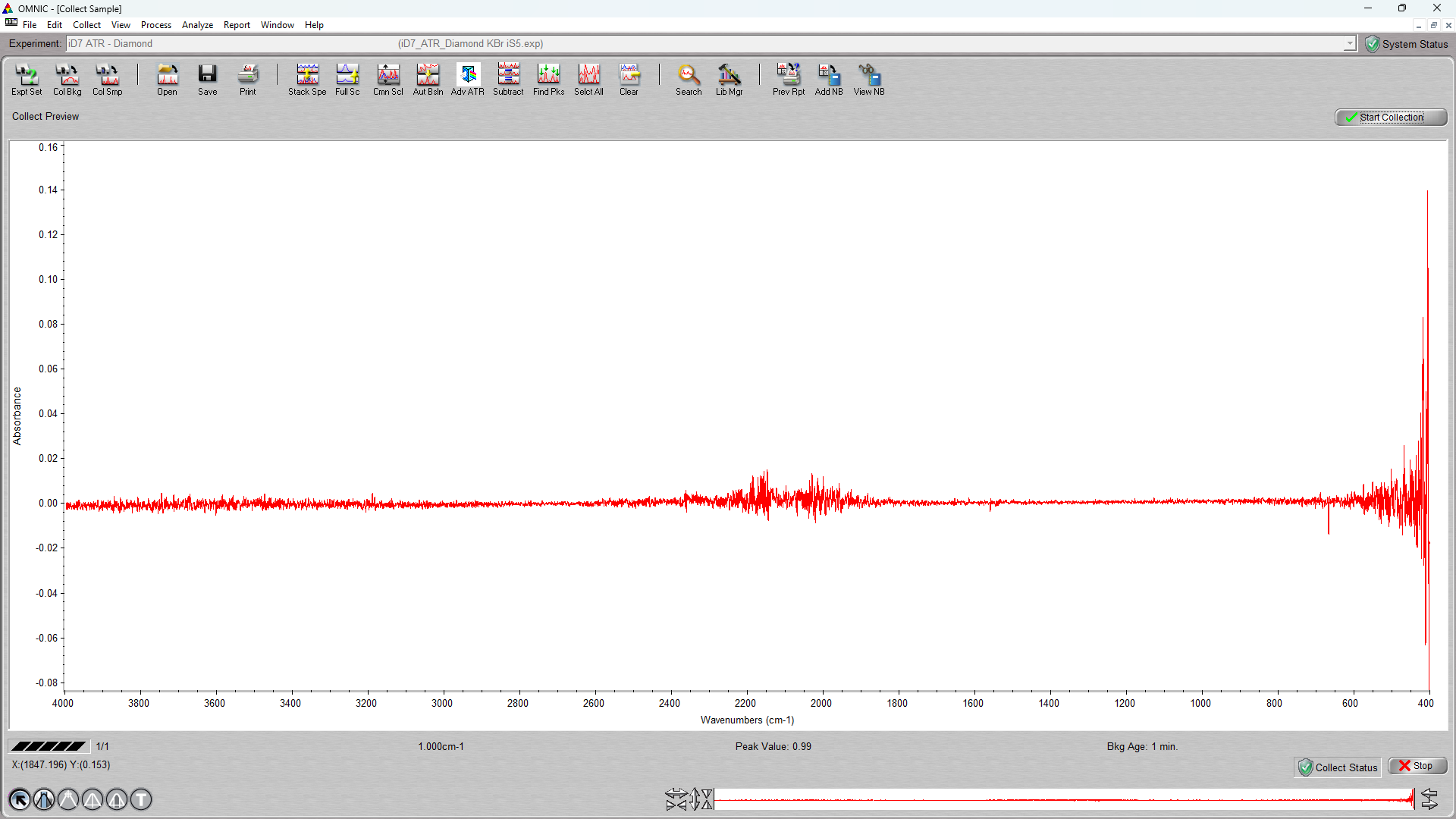The height and width of the screenshot is (819, 1456).
Task: Click the roll arrows right of the view finder
Action: click(x=1429, y=799)
